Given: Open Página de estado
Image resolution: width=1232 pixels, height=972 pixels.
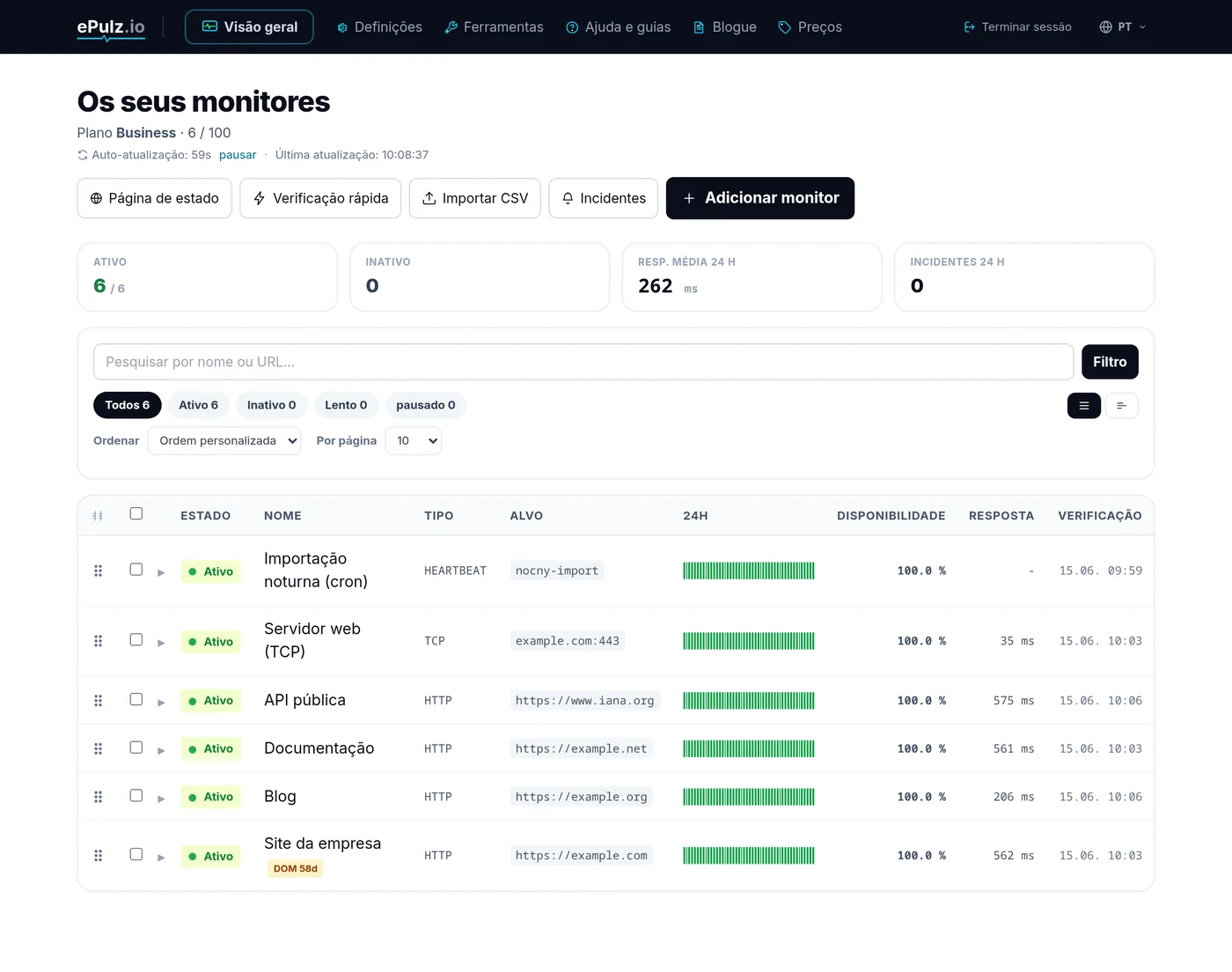Looking at the screenshot, I should [x=154, y=198].
